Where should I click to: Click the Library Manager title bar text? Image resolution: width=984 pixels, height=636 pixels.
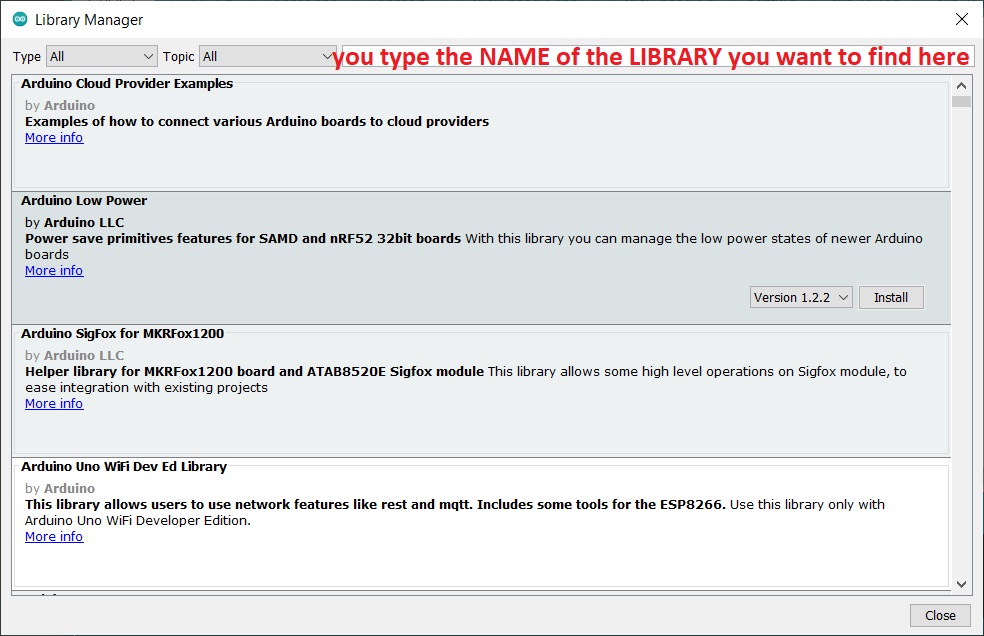point(89,20)
